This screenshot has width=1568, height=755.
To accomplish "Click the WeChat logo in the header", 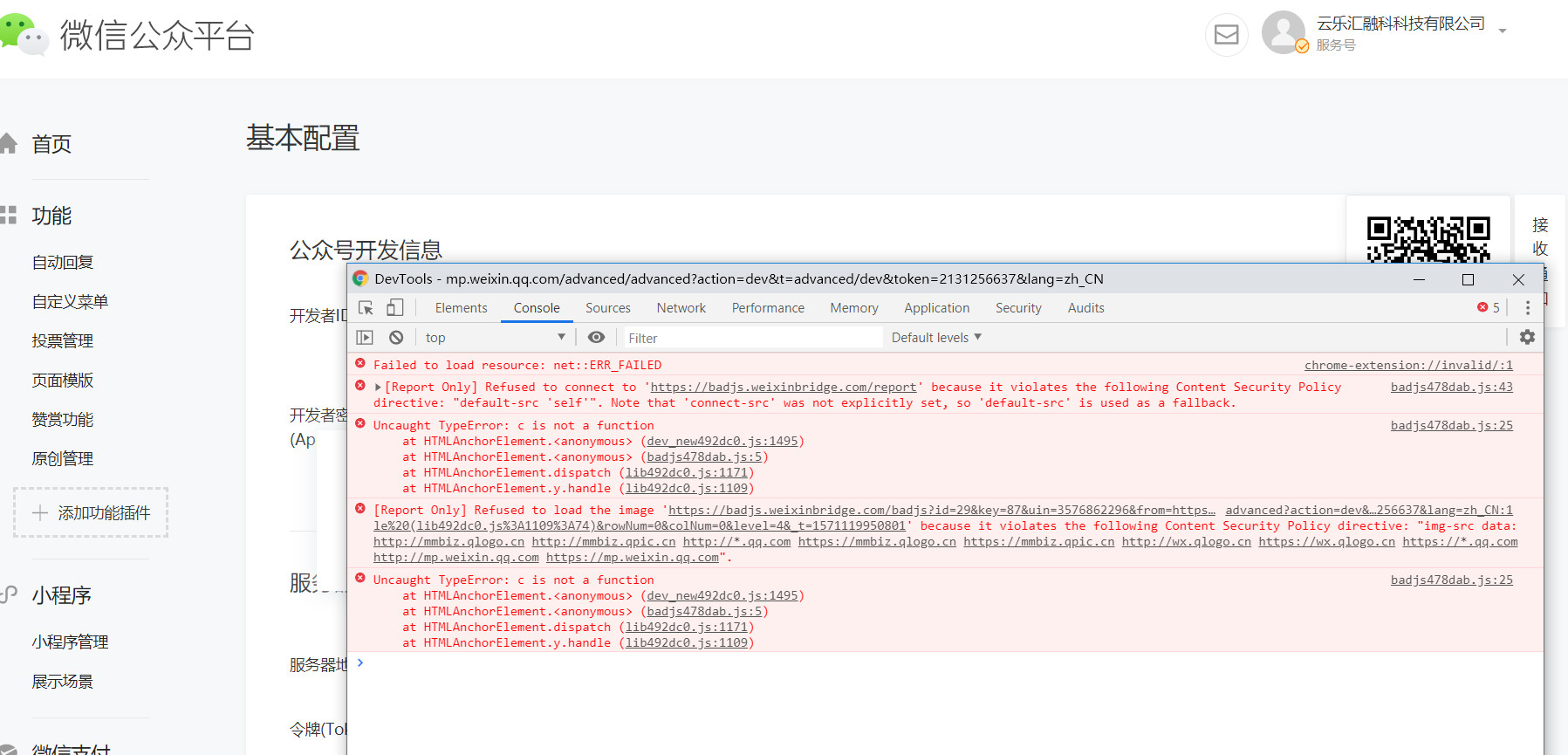I will click(x=23, y=35).
